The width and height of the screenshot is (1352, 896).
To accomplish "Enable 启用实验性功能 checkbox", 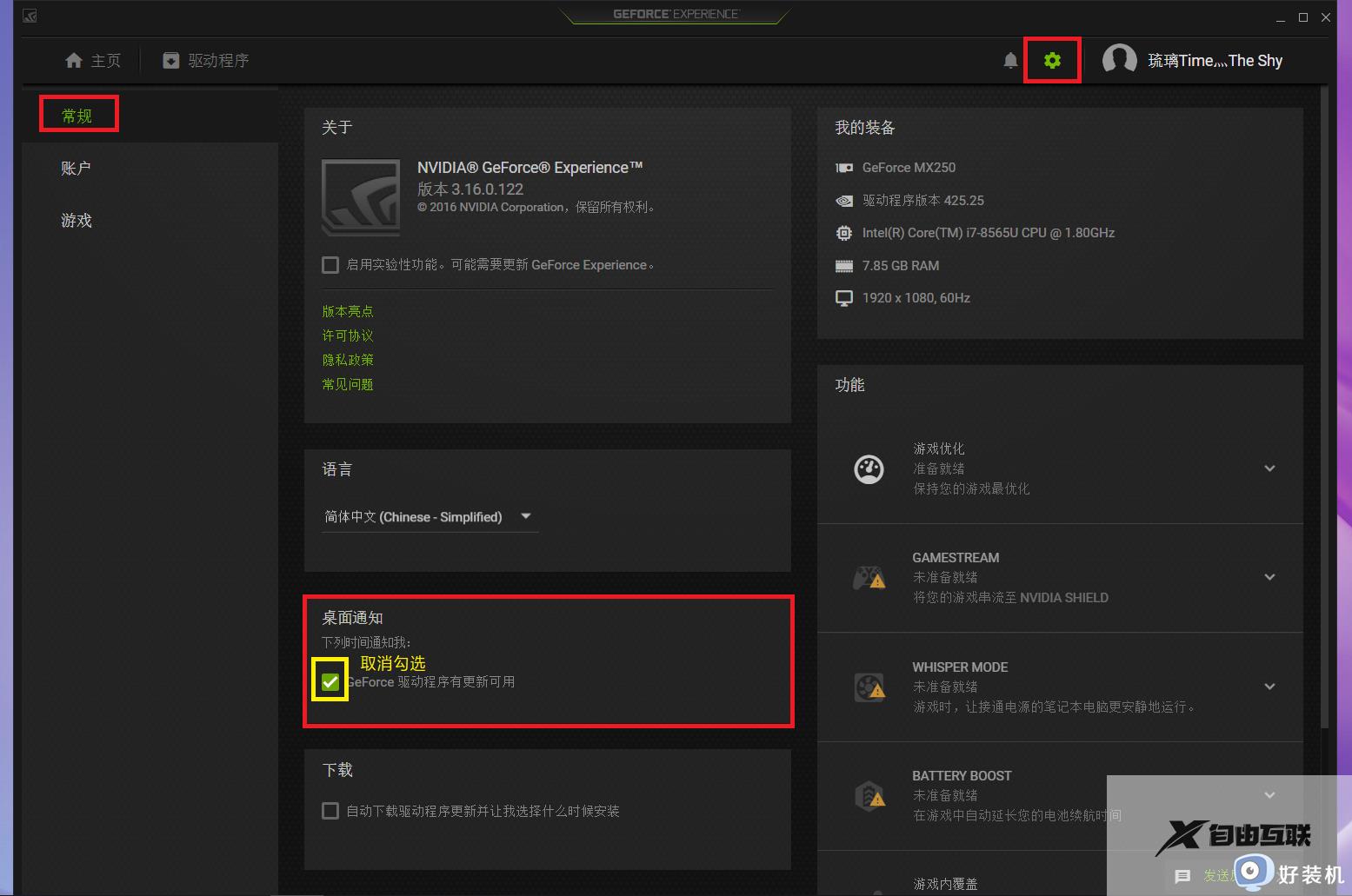I will pyautogui.click(x=330, y=264).
